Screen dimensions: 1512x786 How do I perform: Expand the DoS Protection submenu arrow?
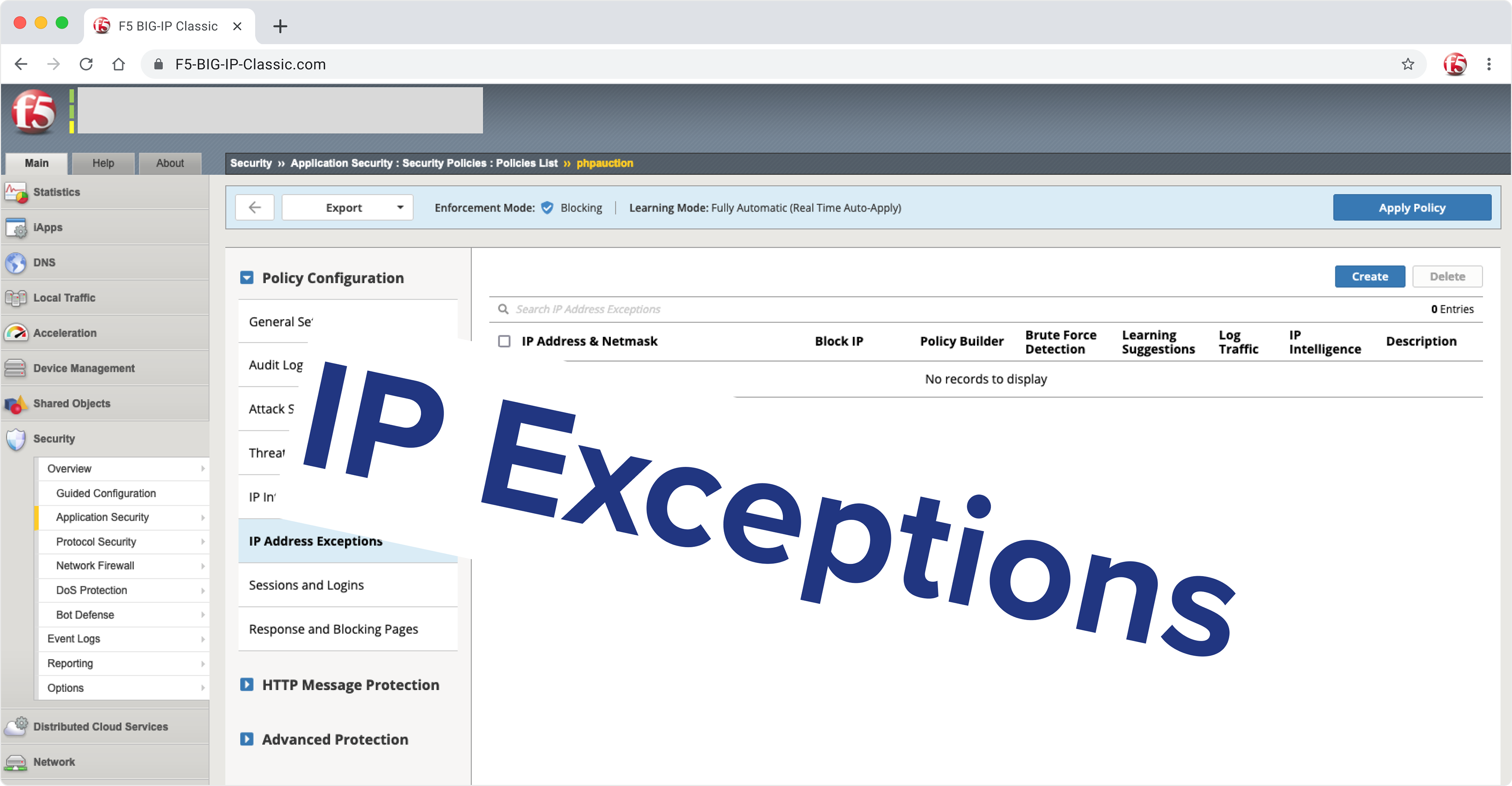pos(202,590)
